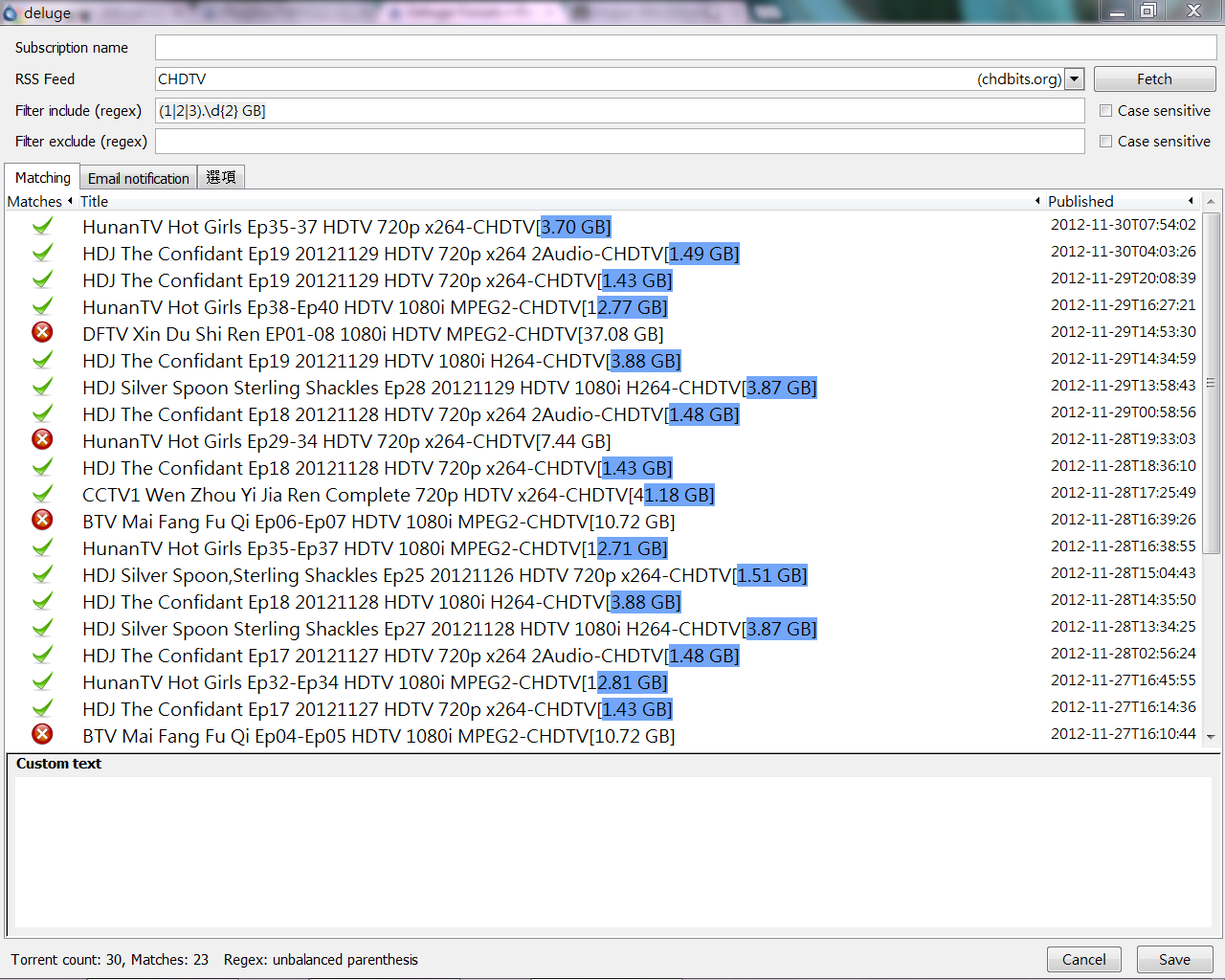Enable Case sensitive for filter exclude

(1105, 142)
